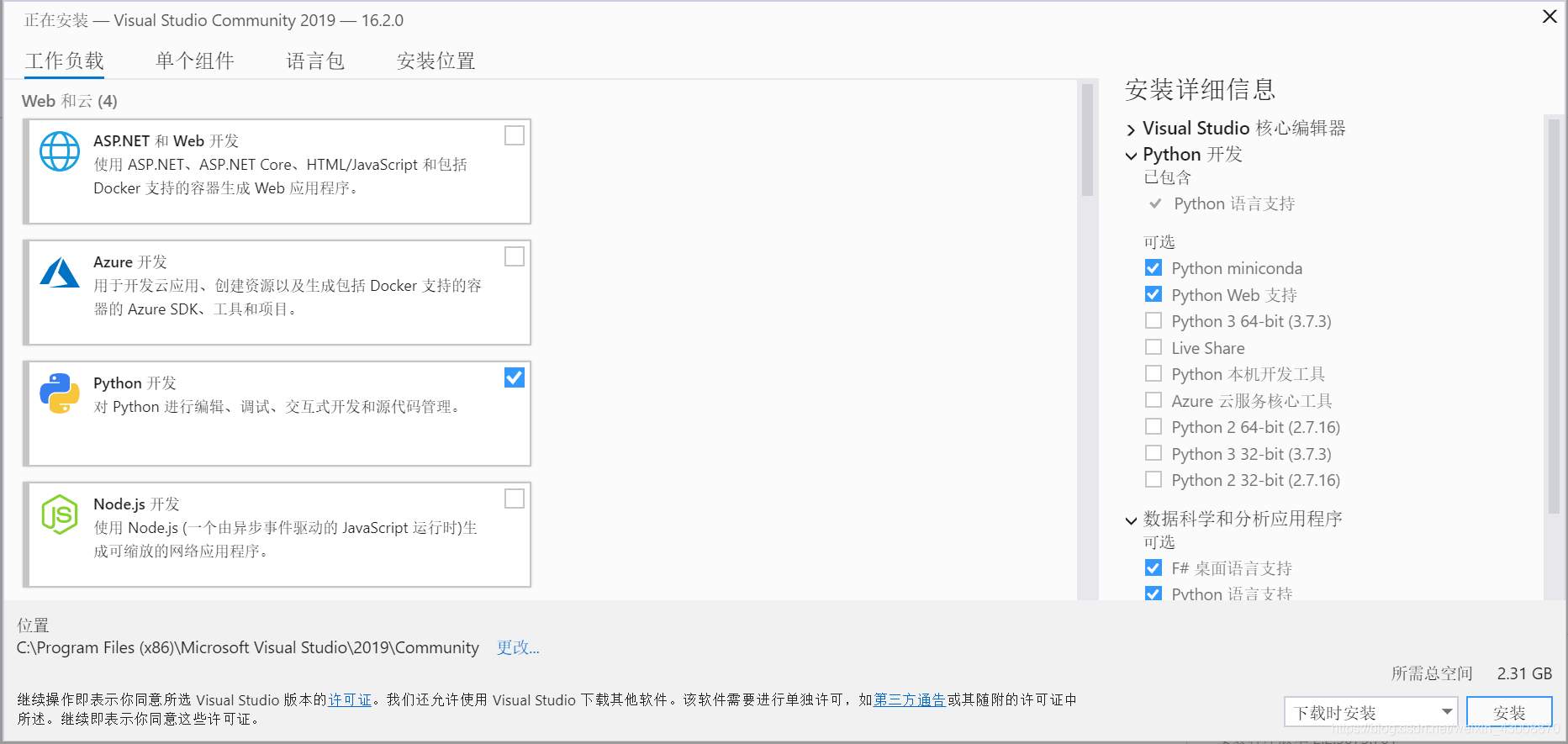Image resolution: width=1568 pixels, height=744 pixels.
Task: Select the Python 开发 workload card
Action: 277,414
